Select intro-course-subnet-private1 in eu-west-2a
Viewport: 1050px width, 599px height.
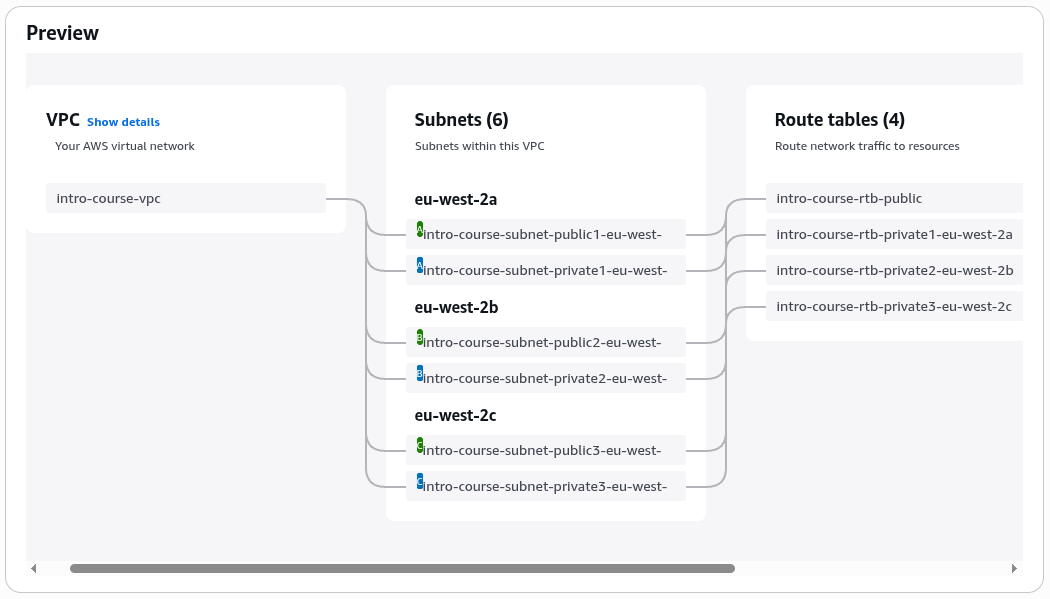(545, 269)
